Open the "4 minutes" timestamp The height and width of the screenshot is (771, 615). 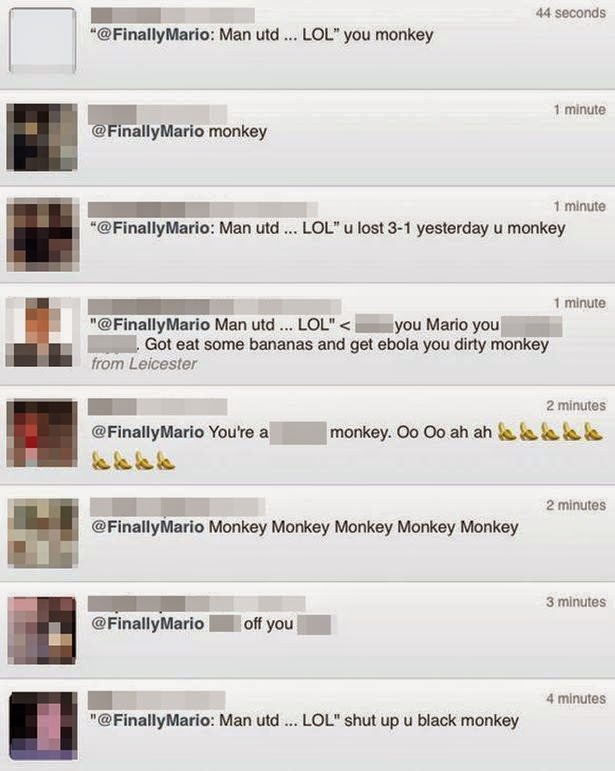[576, 699]
